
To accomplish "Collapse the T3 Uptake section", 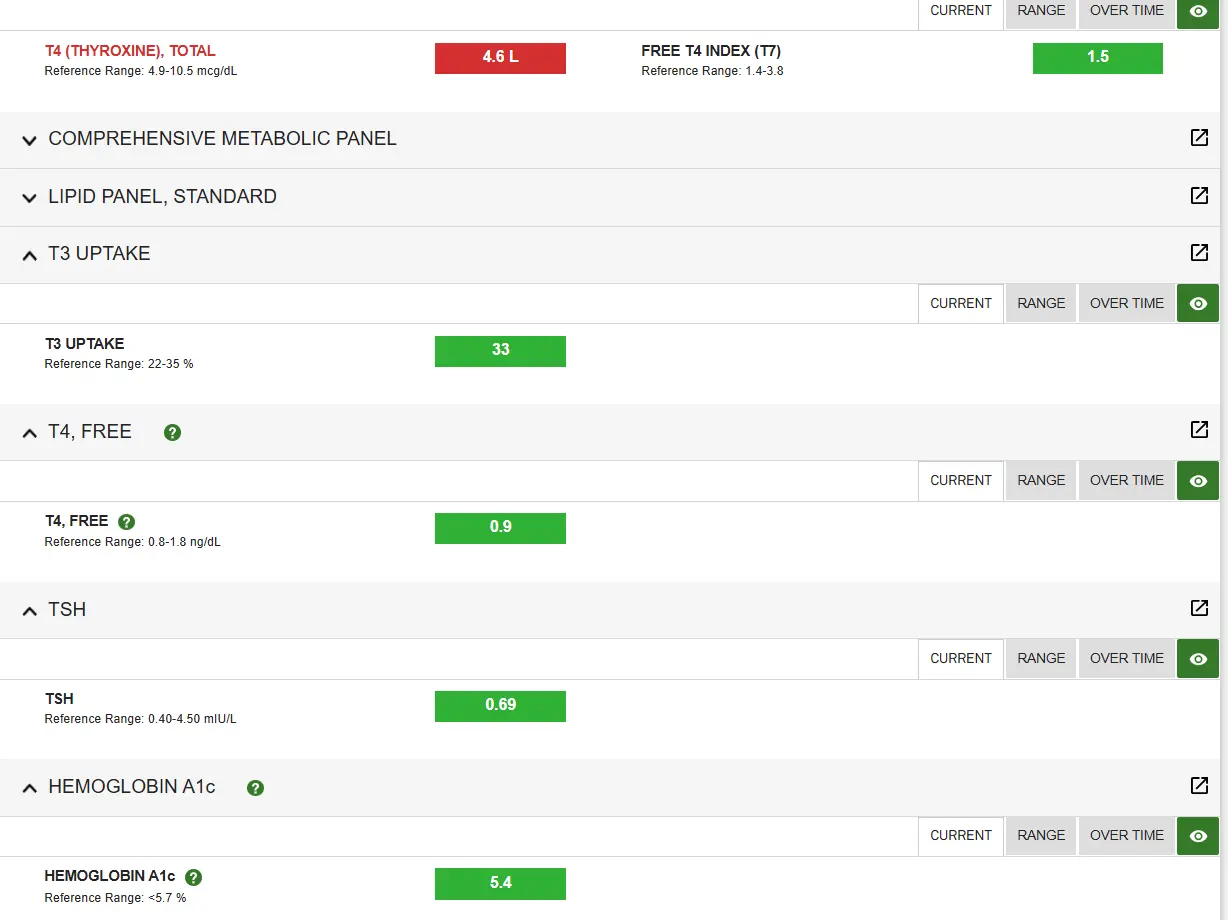I will (30, 255).
